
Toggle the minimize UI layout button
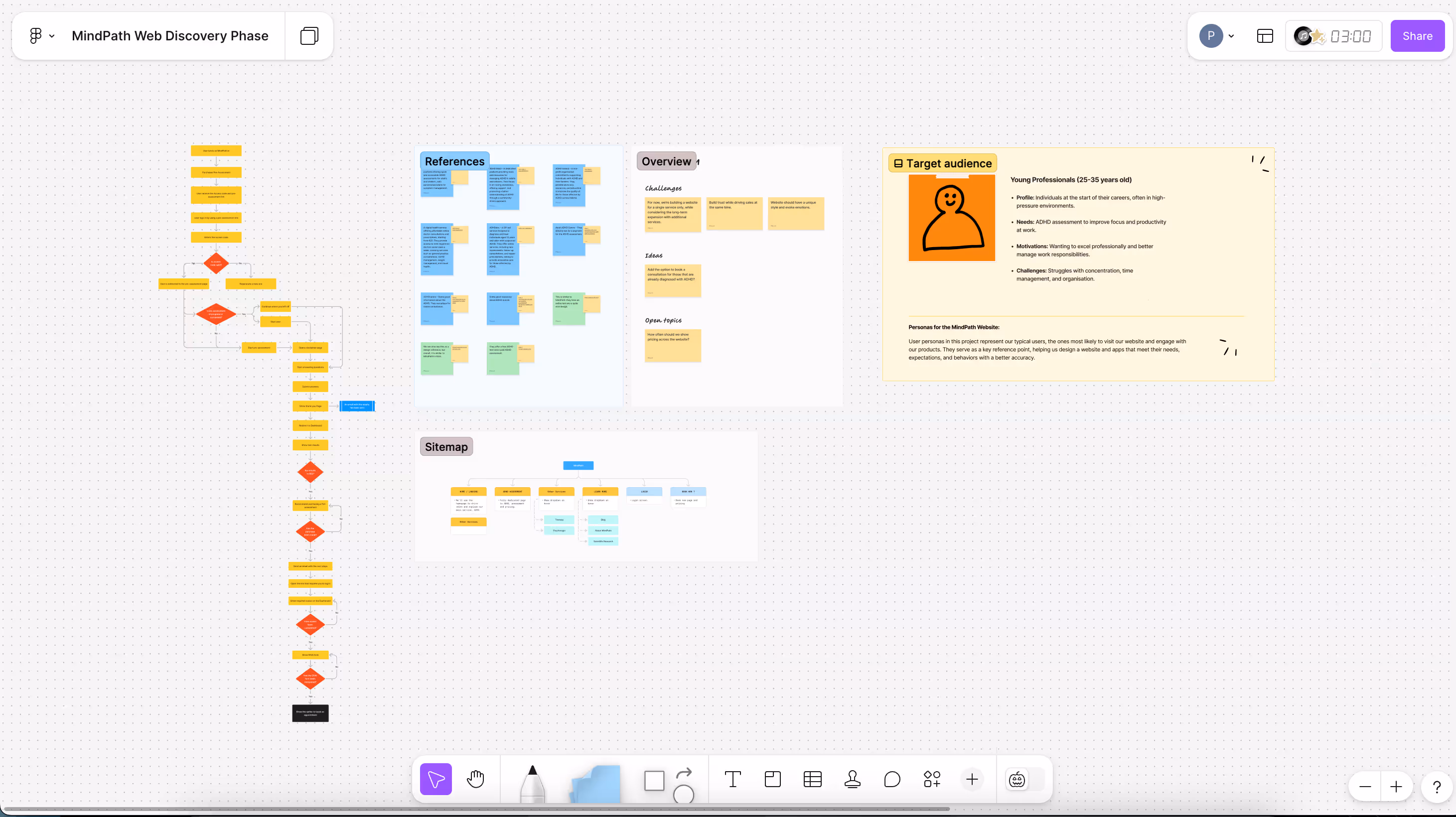click(1265, 36)
